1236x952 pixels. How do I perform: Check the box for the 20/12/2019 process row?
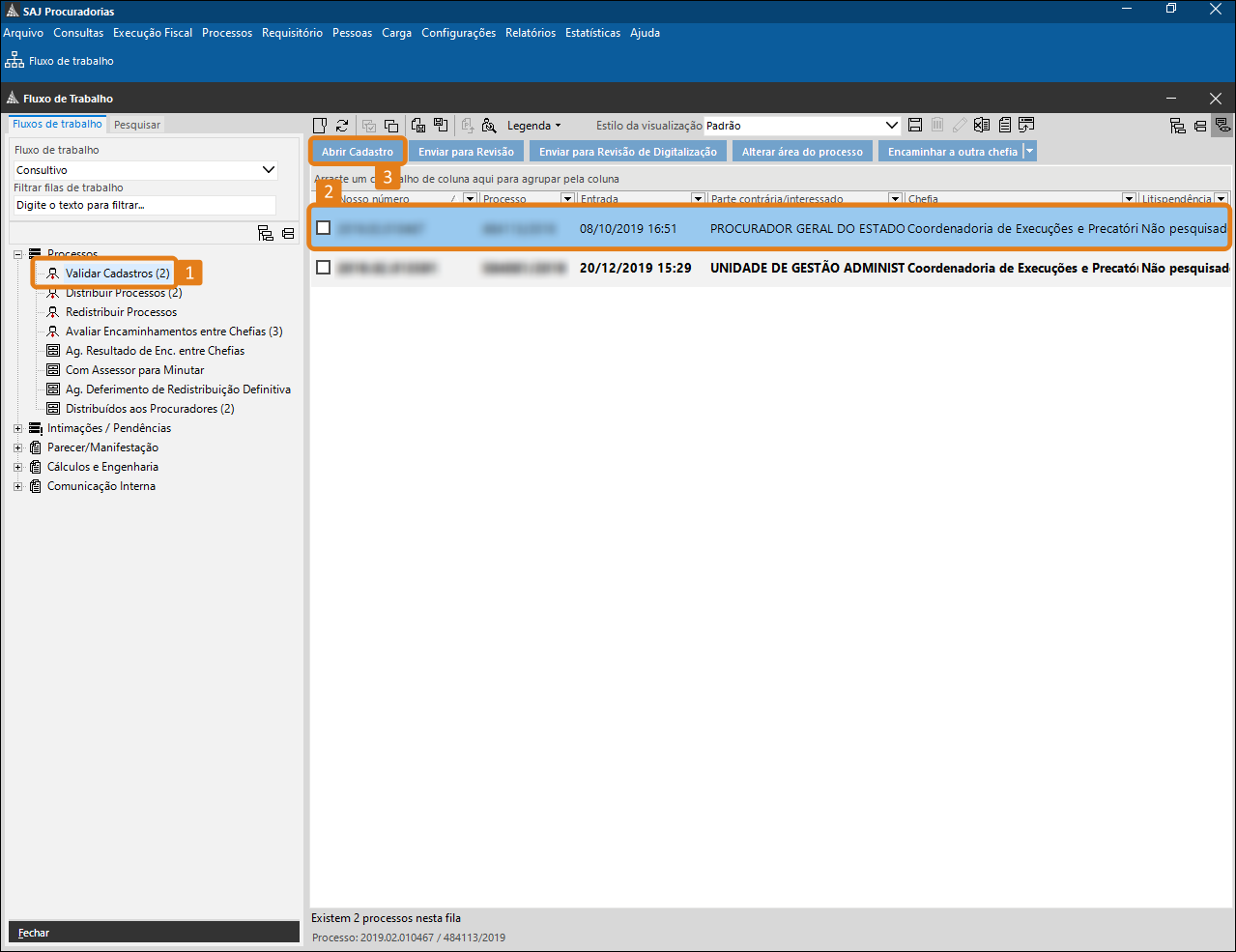[324, 268]
